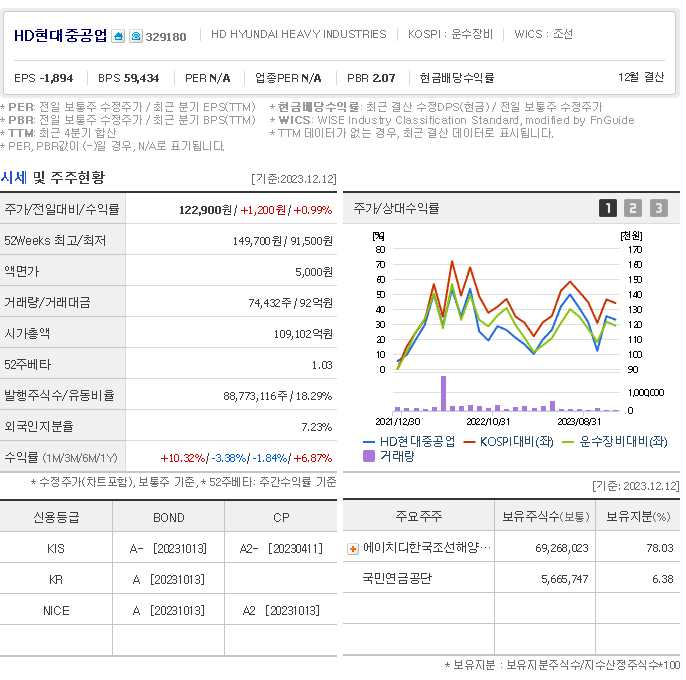
Task: Click the 6.38 ownership percentage
Action: 663,579
